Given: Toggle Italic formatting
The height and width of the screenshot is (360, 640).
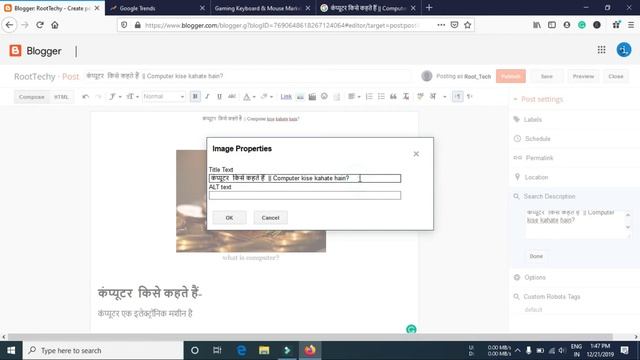Looking at the screenshot, I should [x=207, y=97].
